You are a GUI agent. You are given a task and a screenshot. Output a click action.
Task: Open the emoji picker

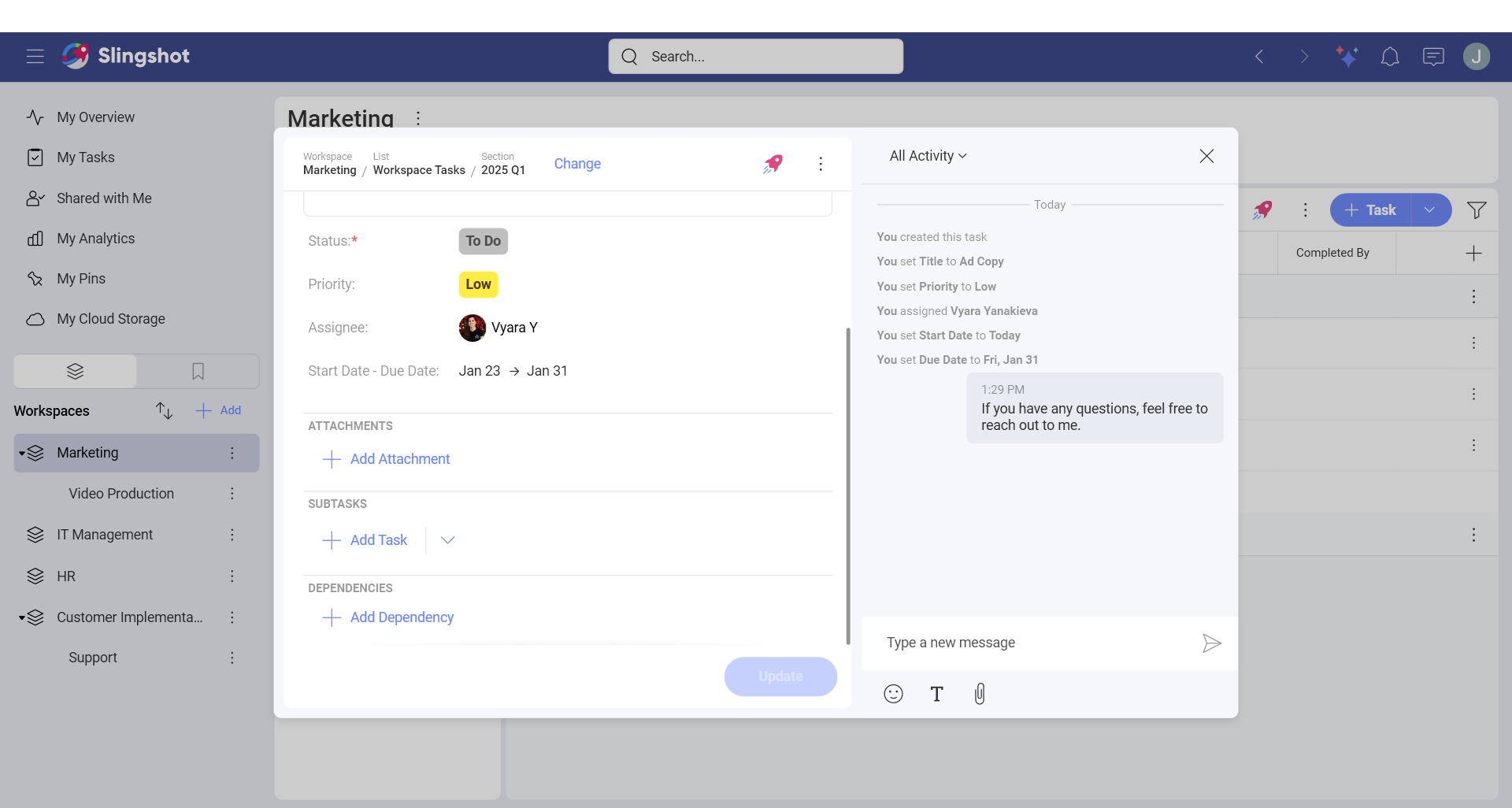coord(893,694)
